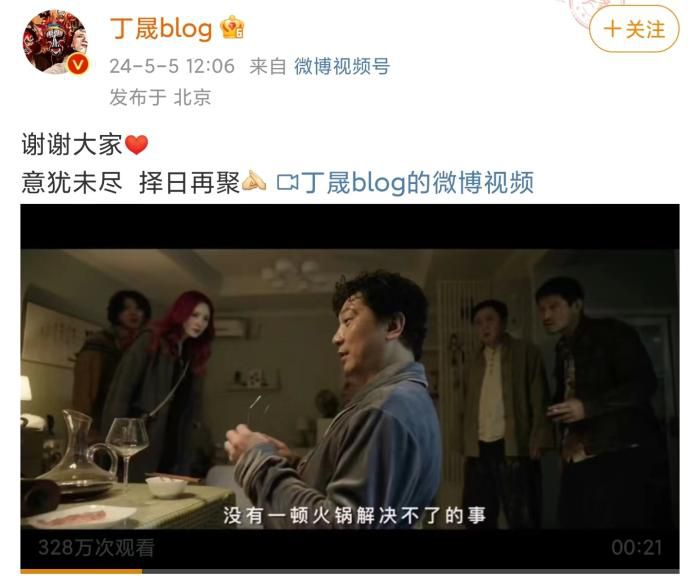The width and height of the screenshot is (700, 586).
Task: Click the 谢谢大家 post text
Action: [71, 145]
